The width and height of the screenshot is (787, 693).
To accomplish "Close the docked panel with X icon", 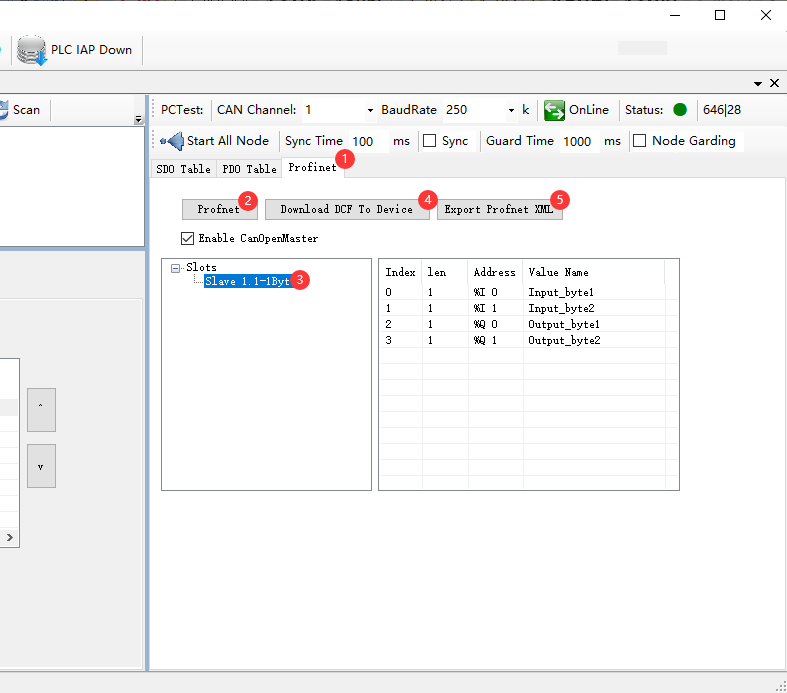I will pos(775,83).
